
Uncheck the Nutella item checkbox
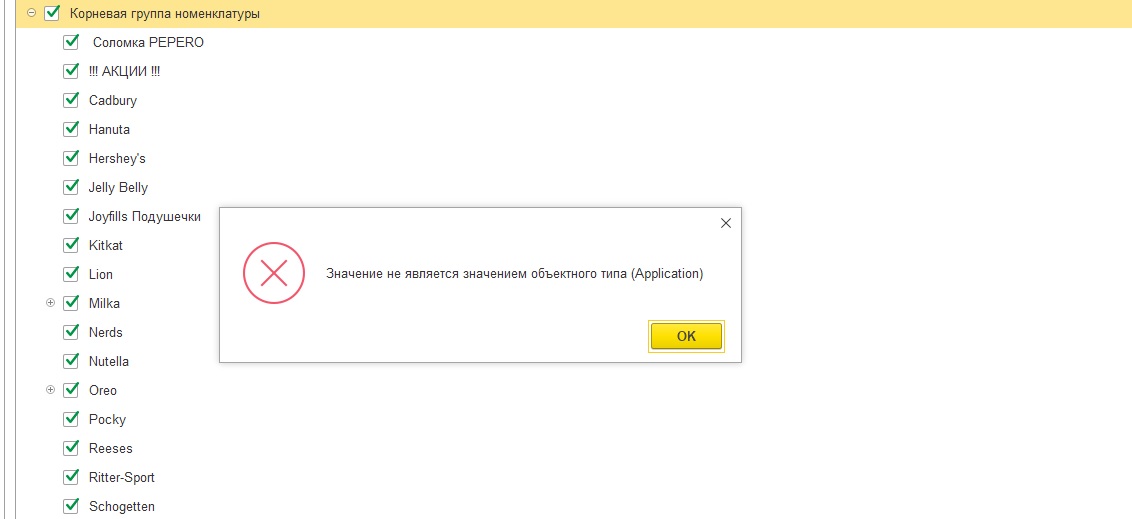tap(71, 361)
